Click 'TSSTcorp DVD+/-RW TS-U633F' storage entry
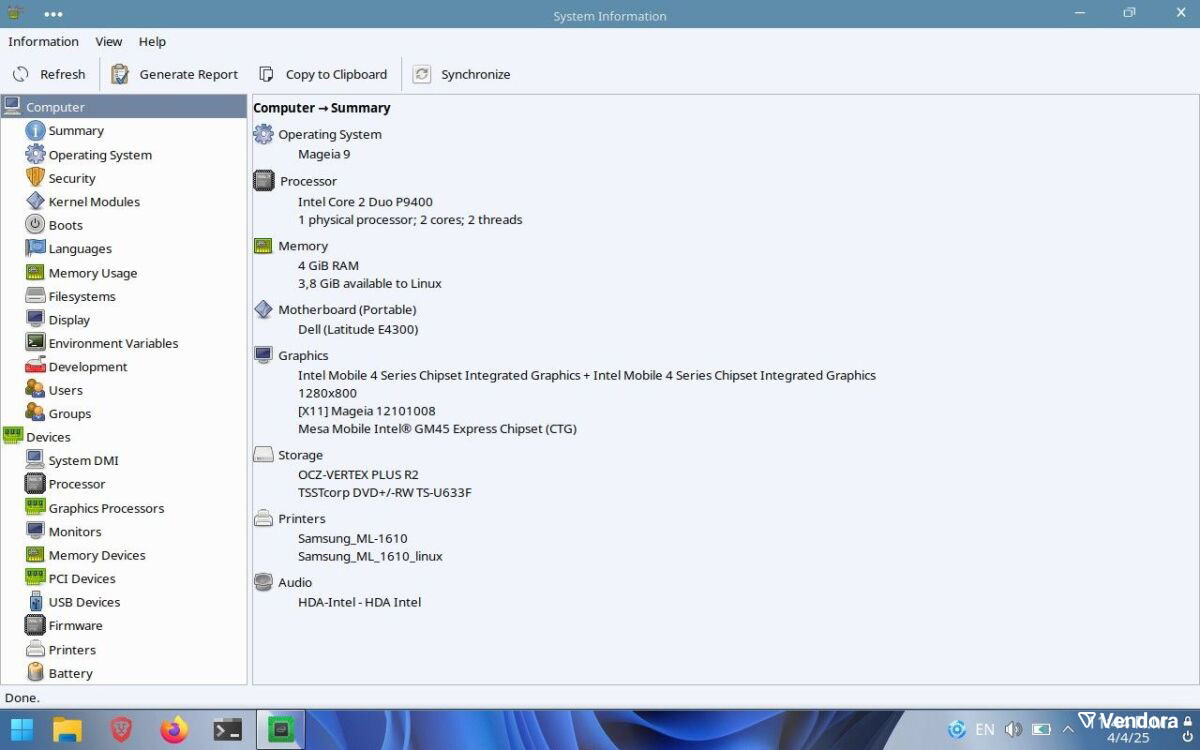Viewport: 1200px width, 750px height. point(385,493)
